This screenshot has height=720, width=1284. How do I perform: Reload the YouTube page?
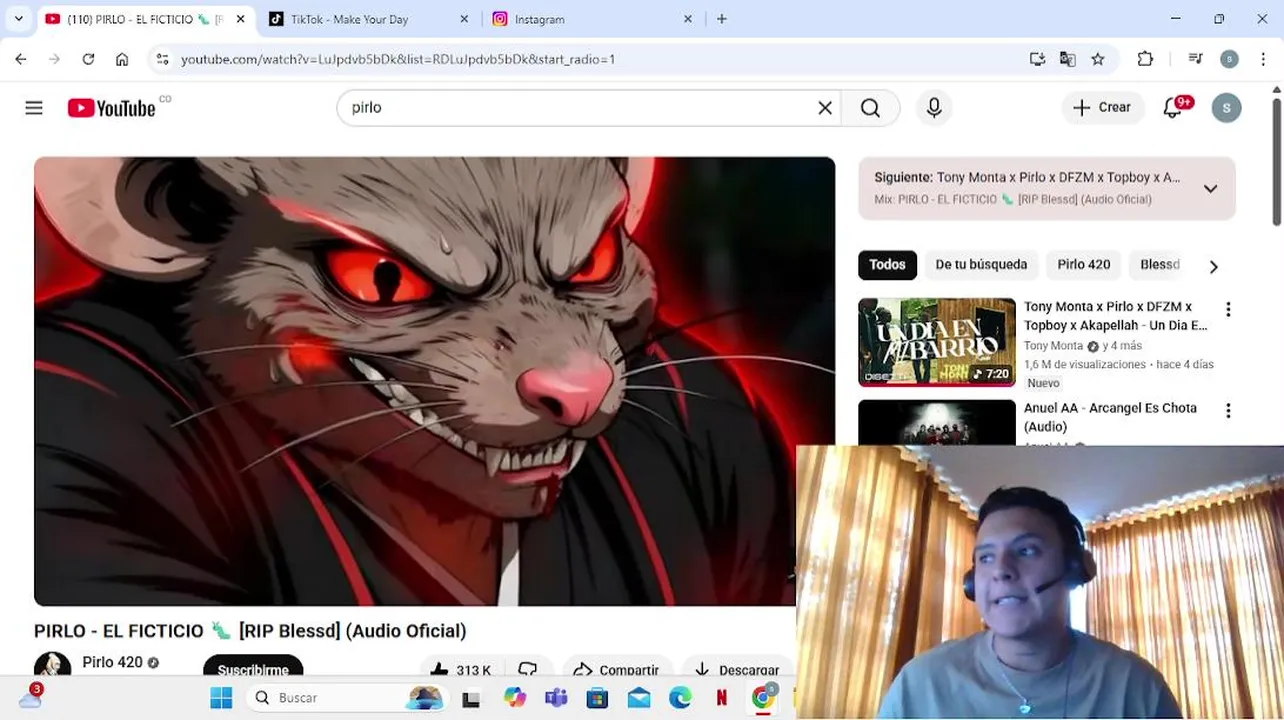point(88,59)
